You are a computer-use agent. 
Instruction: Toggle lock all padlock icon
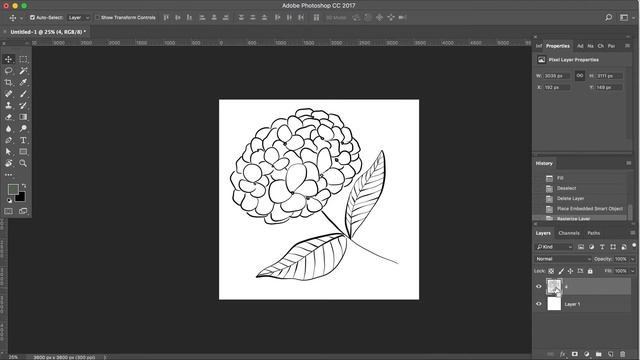click(x=590, y=271)
